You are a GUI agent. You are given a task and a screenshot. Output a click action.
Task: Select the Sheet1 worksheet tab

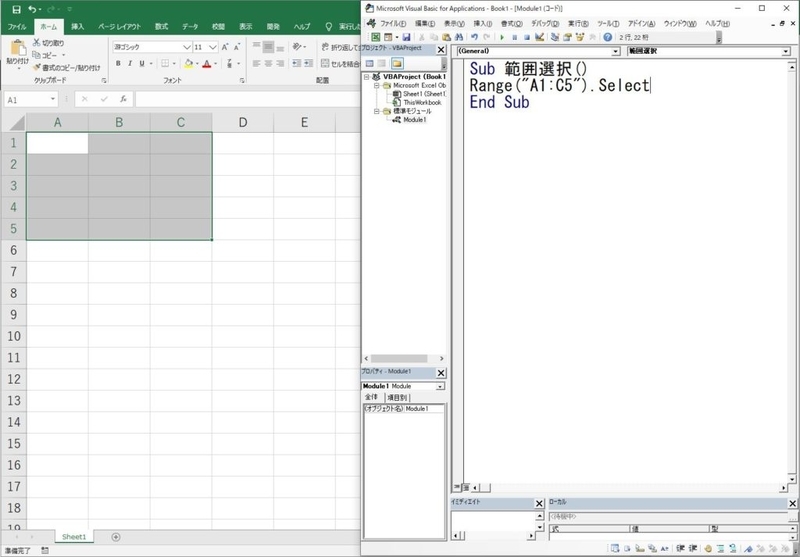tap(74, 537)
